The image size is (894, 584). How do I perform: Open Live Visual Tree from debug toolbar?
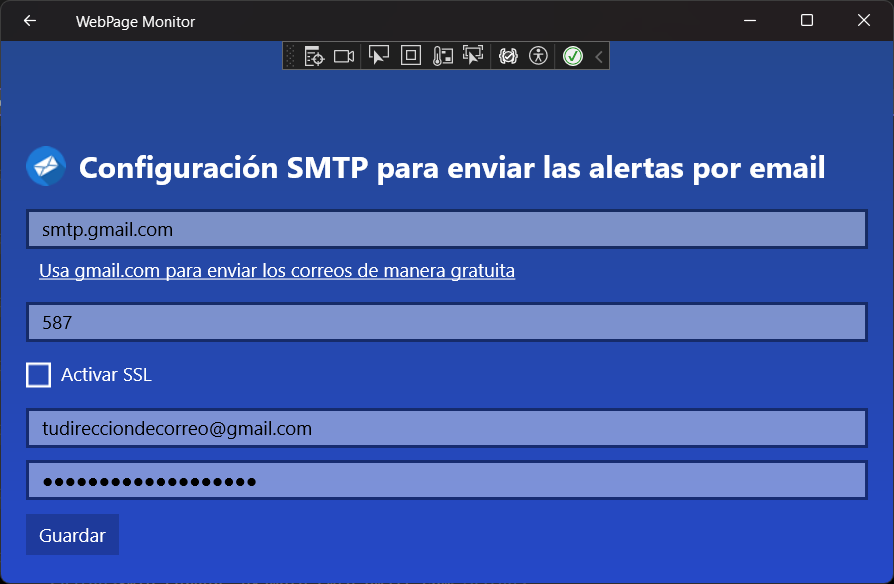tap(315, 56)
